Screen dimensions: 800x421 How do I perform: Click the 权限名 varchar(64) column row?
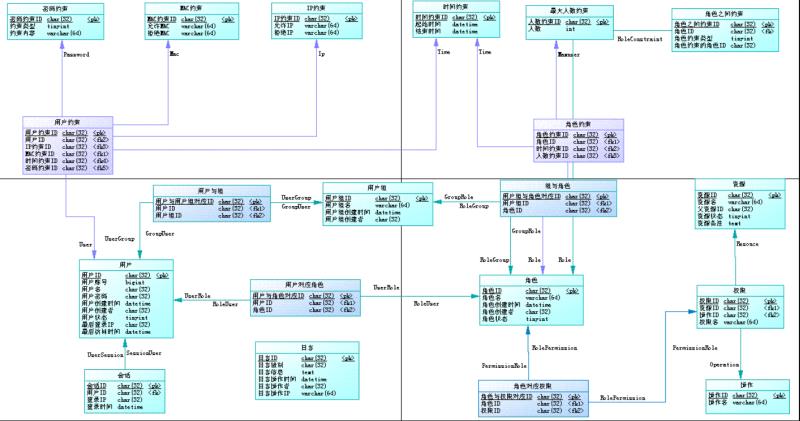coord(740,323)
